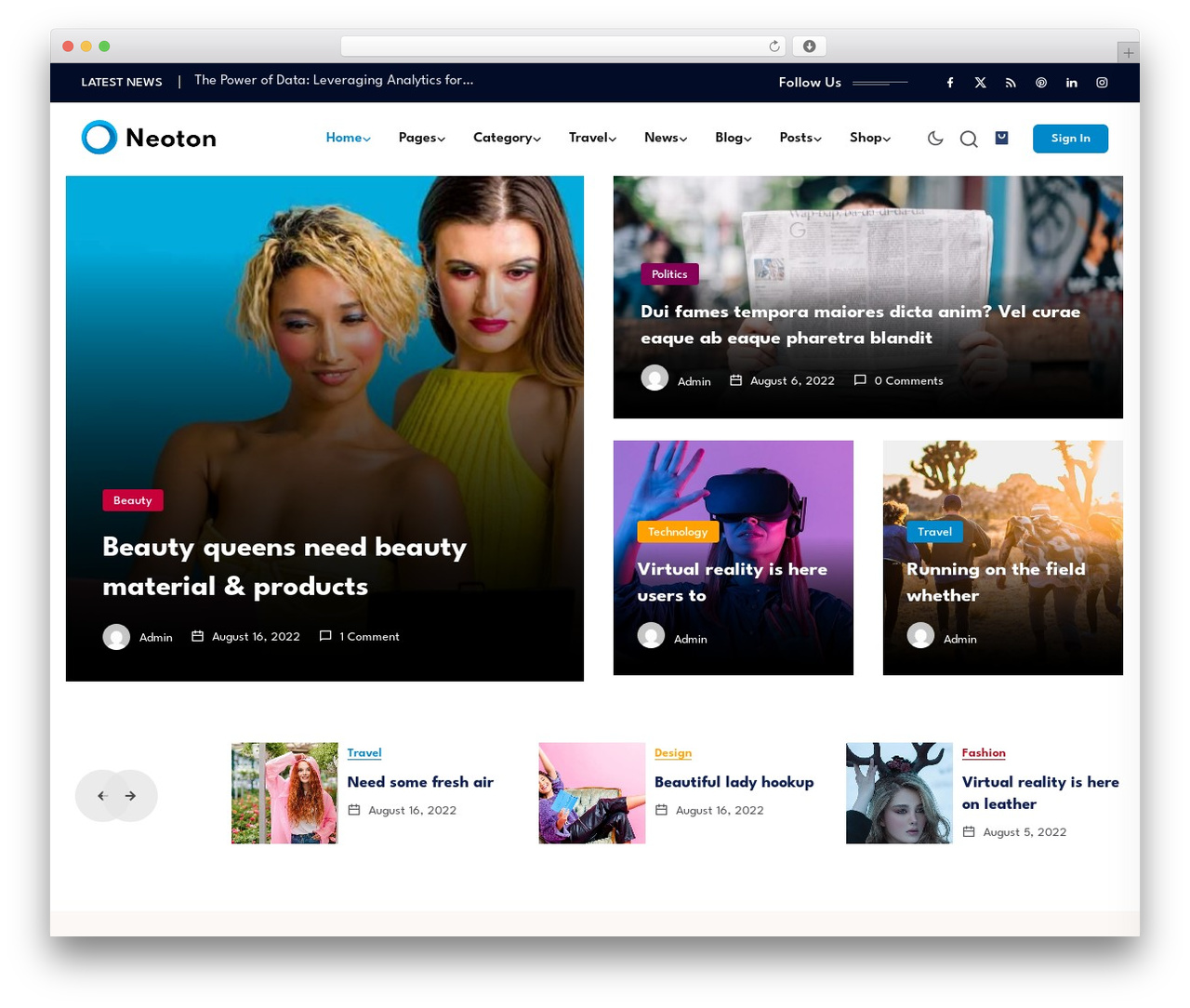Click the Fashion category link

point(984,753)
